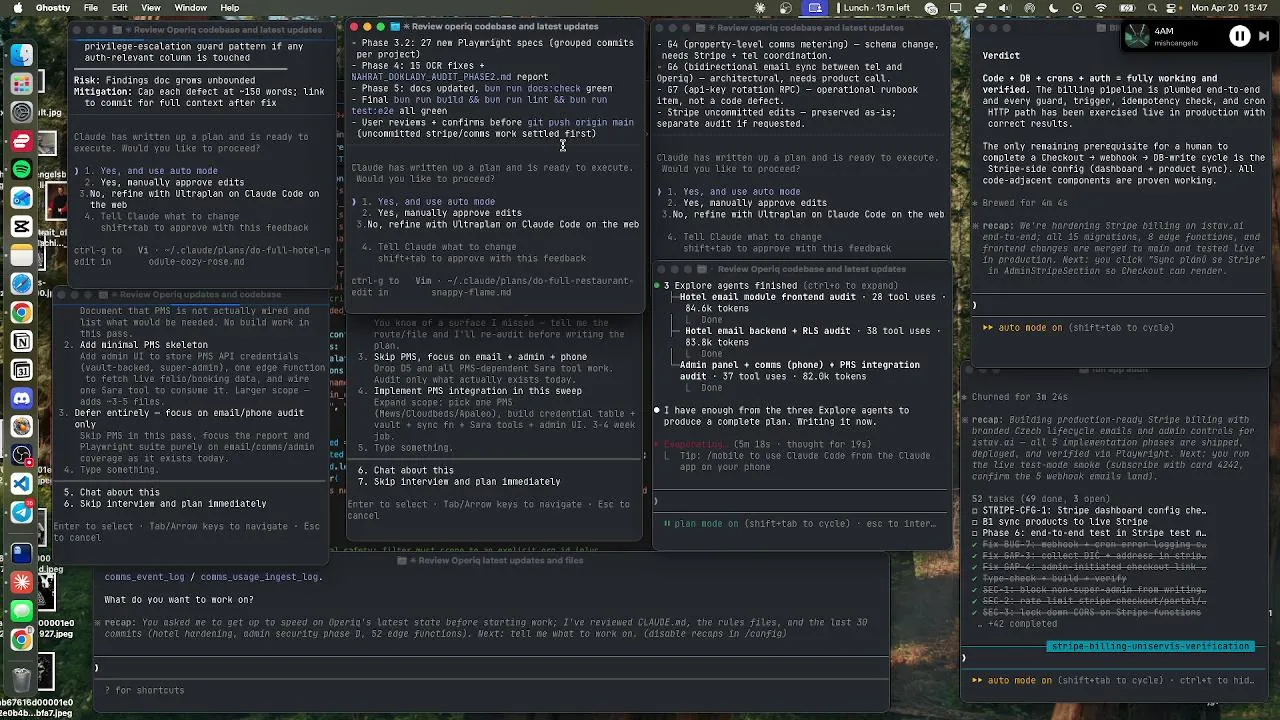Click the completed Fix GAP-4 task

tap(1089, 567)
